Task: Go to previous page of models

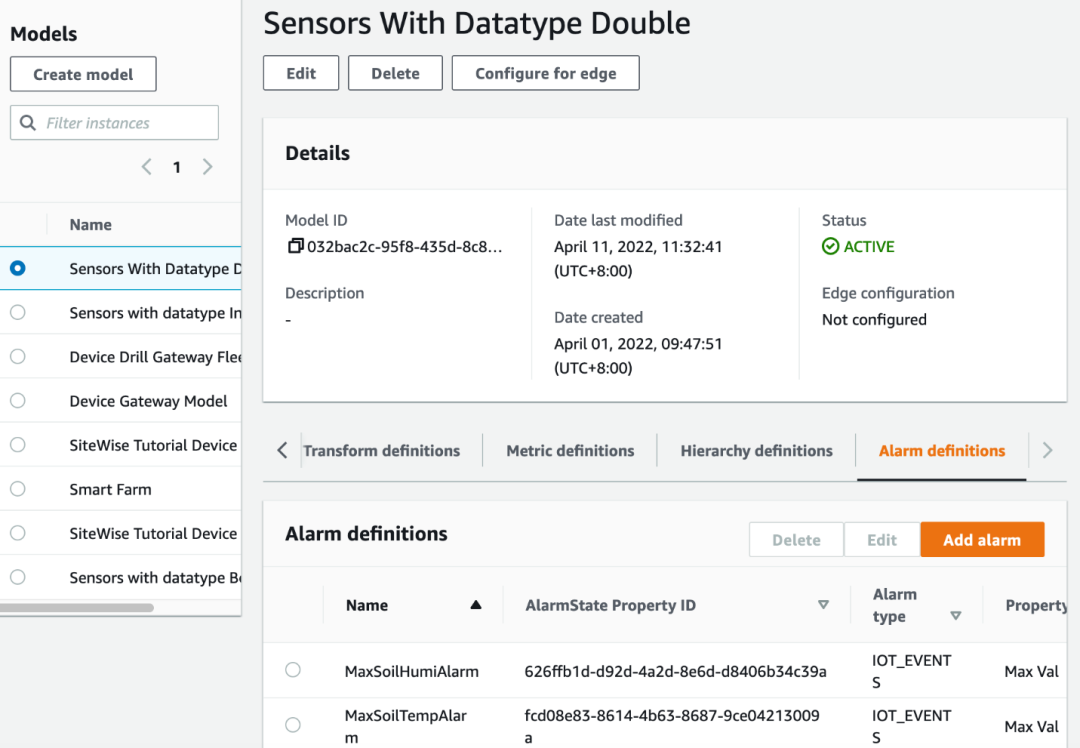Action: 147,167
